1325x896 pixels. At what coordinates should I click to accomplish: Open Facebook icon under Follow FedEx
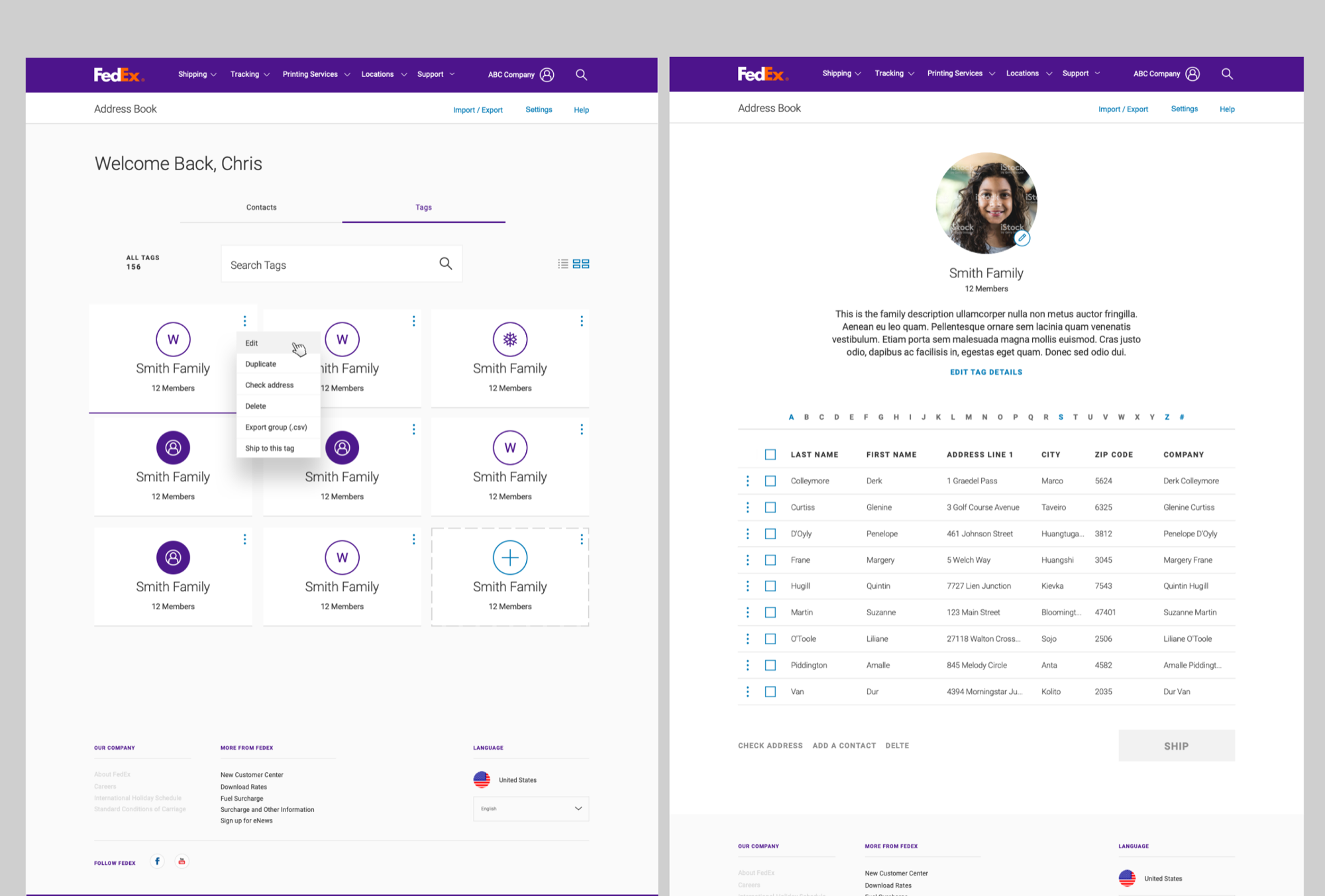click(x=157, y=861)
